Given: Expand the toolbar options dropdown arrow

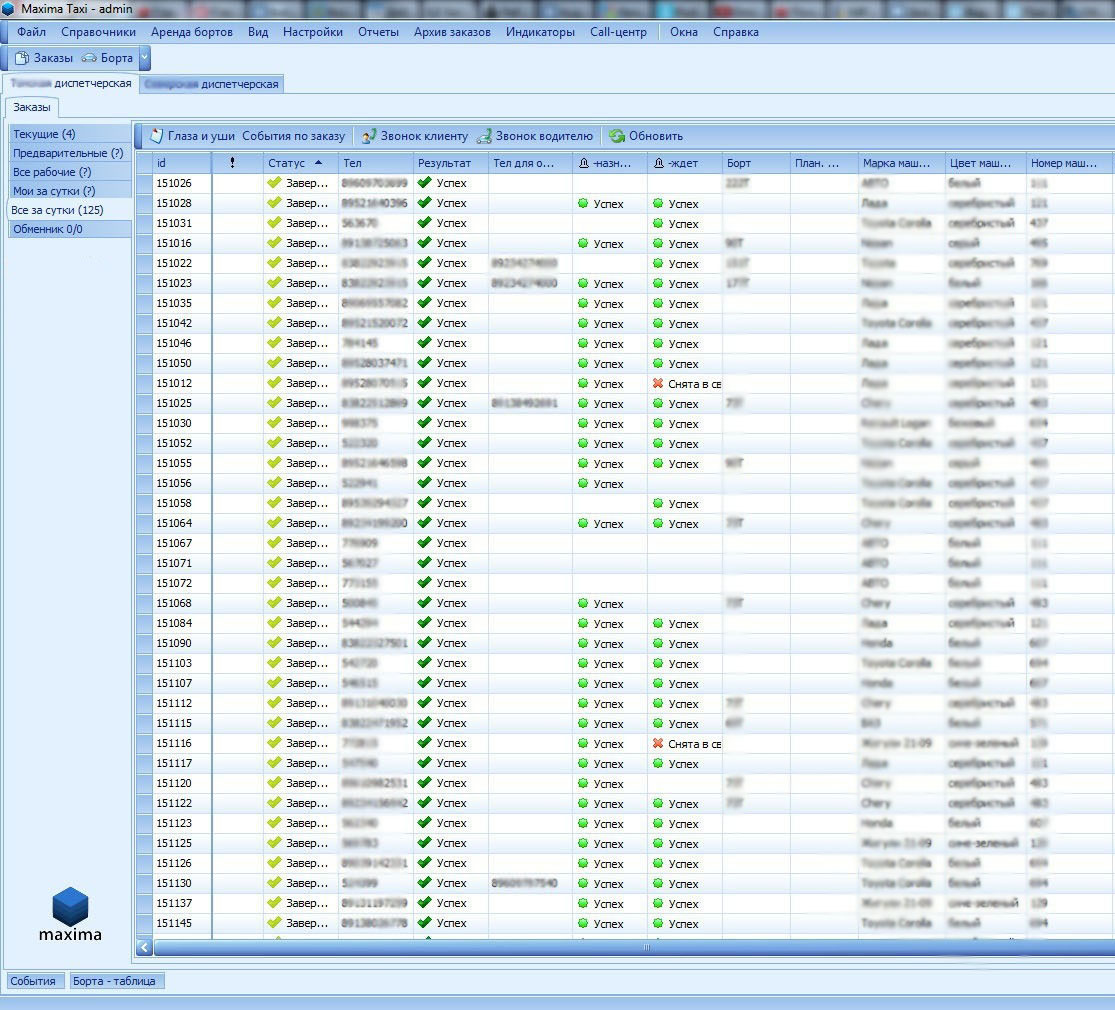Looking at the screenshot, I should (144, 58).
